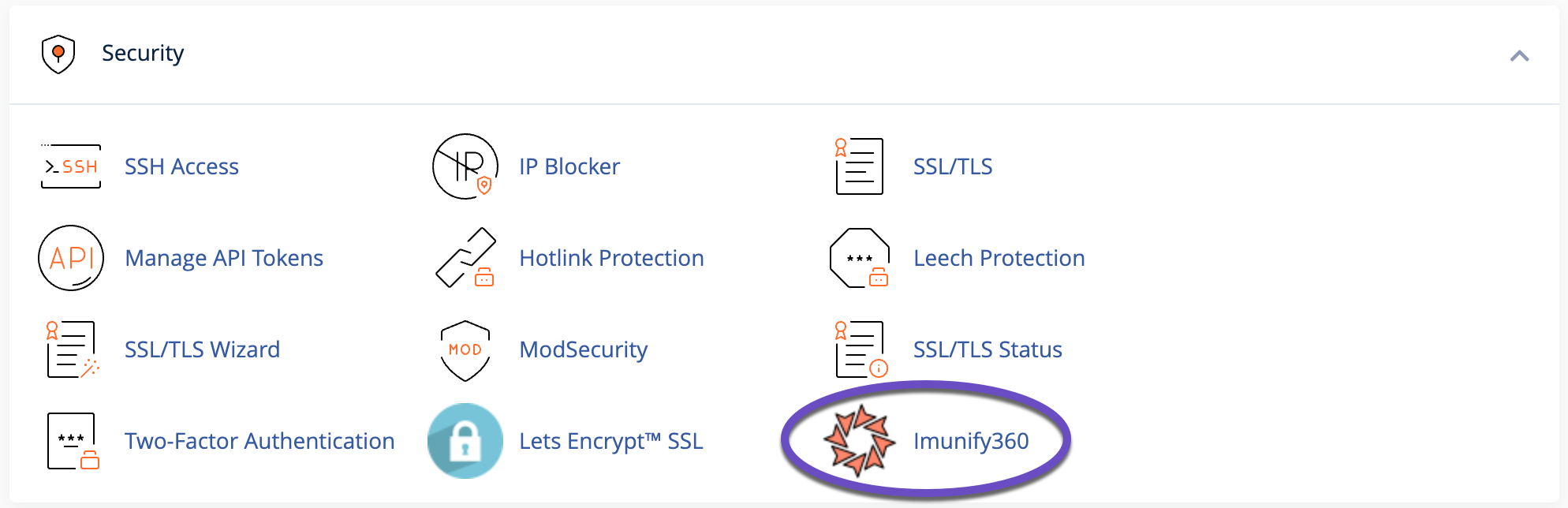1568x508 pixels.
Task: Click the SSH Access terminal icon
Action: tap(70, 166)
